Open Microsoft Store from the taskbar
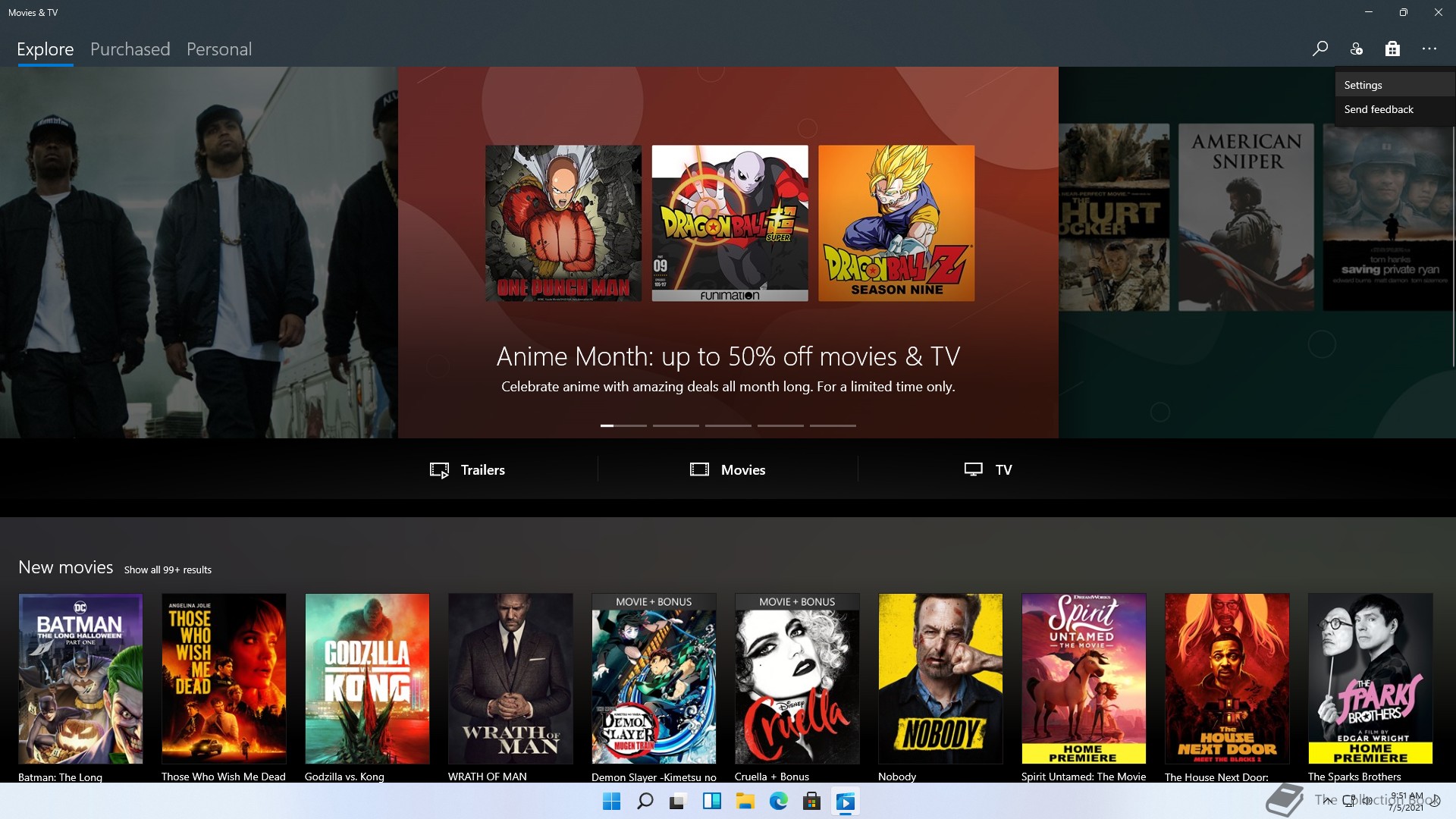Viewport: 1456px width, 819px height. click(x=811, y=801)
